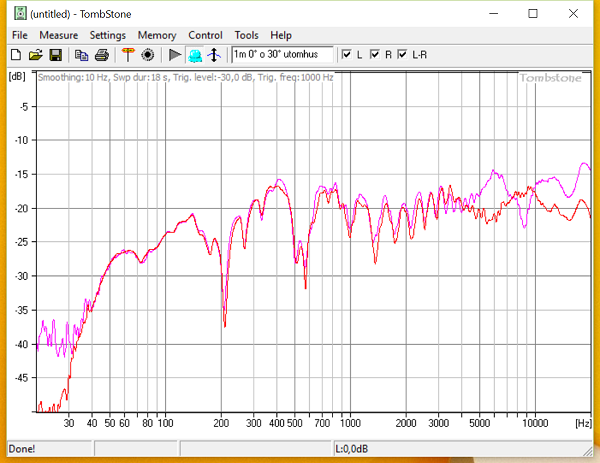
Task: Toggle the R channel checkbox
Action: tap(375, 54)
